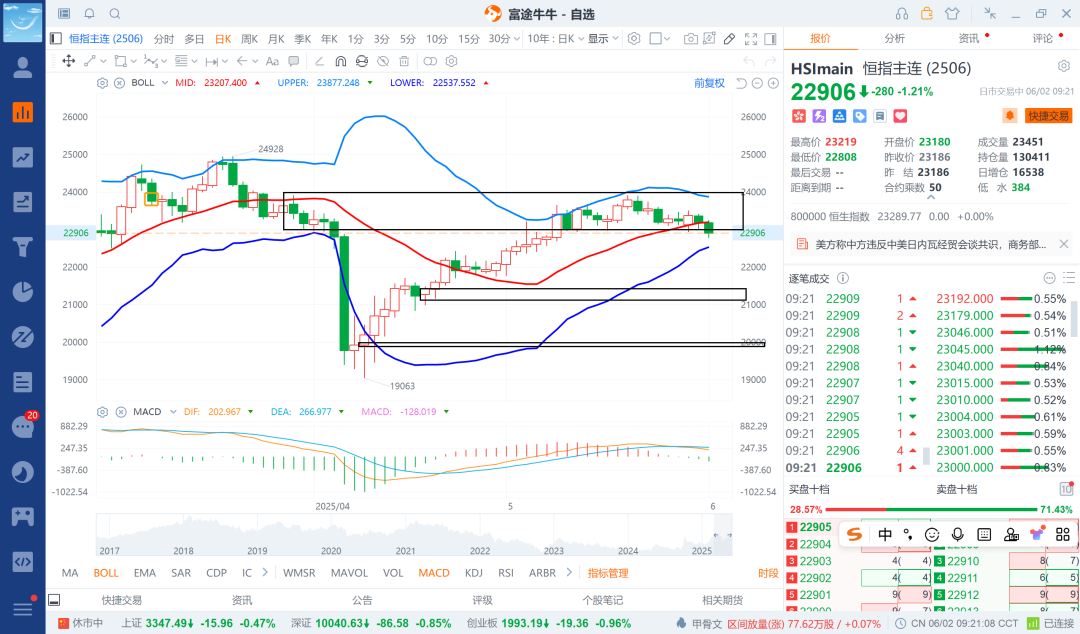Click the orange 快捷交易 quick trade button
The image size is (1080, 634).
[1048, 116]
